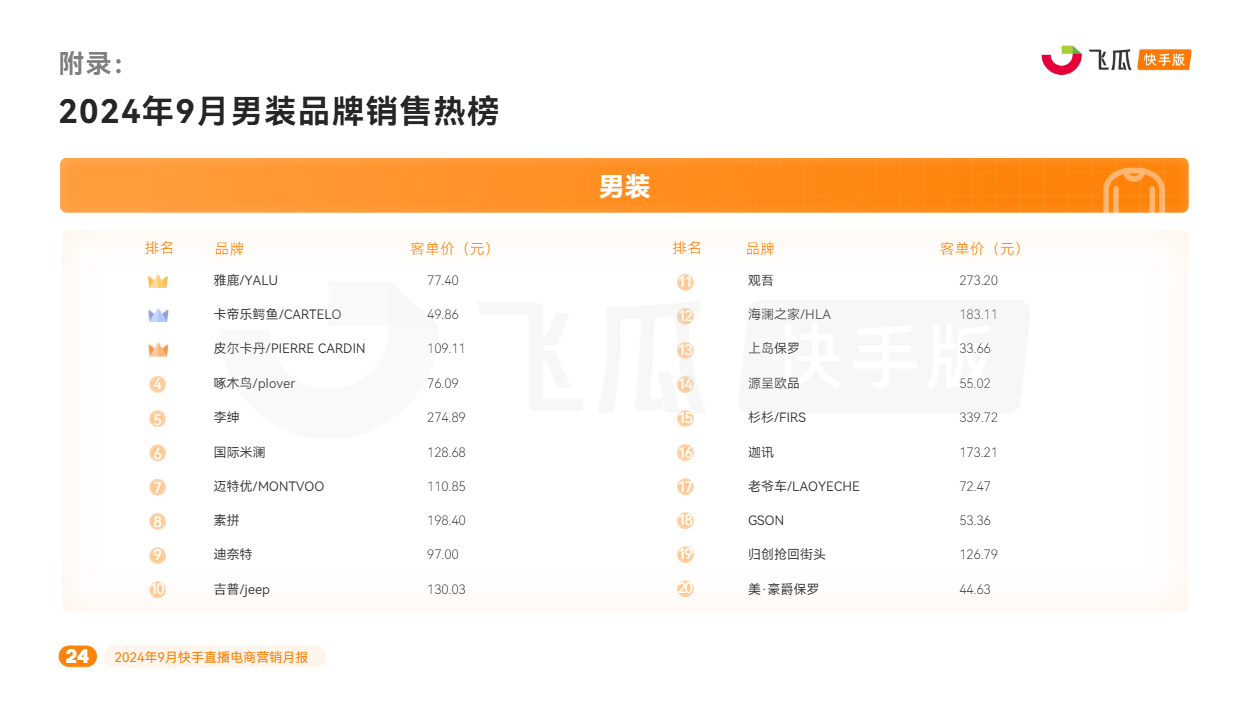Click rank badge 5 next to 李绅
The height and width of the screenshot is (703, 1250).
coord(158,419)
